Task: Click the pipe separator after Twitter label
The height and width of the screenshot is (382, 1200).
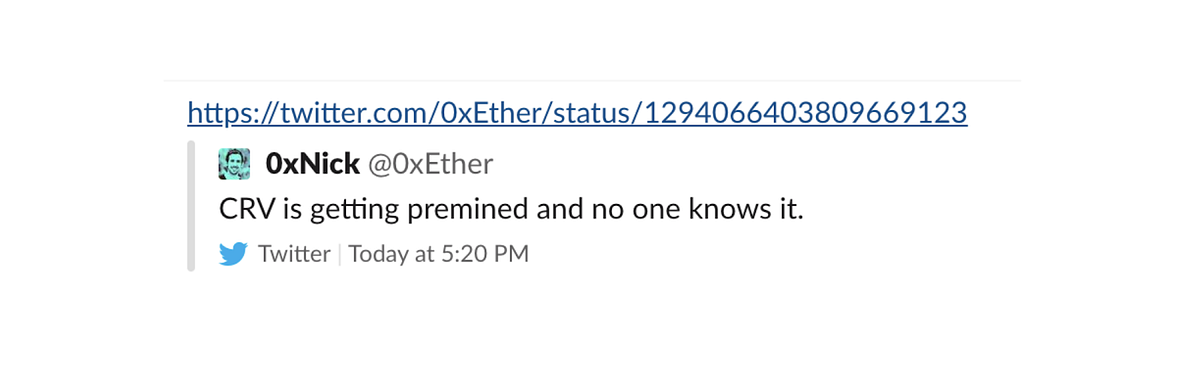Action: (x=339, y=254)
